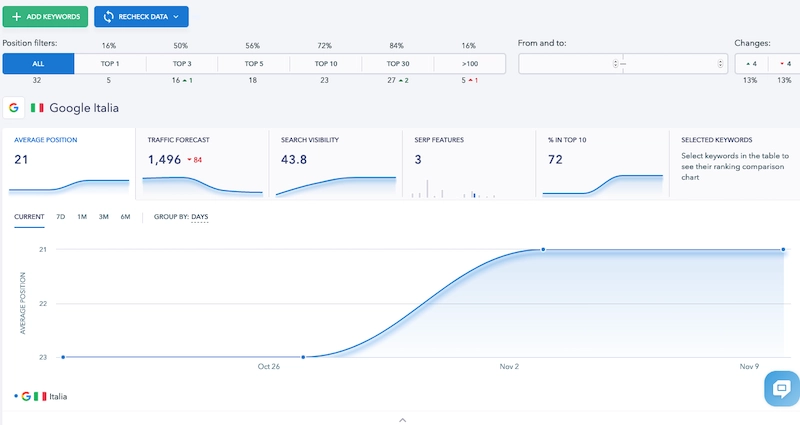The width and height of the screenshot is (800, 425).
Task: Select the 6M time range
Action: 126,217
